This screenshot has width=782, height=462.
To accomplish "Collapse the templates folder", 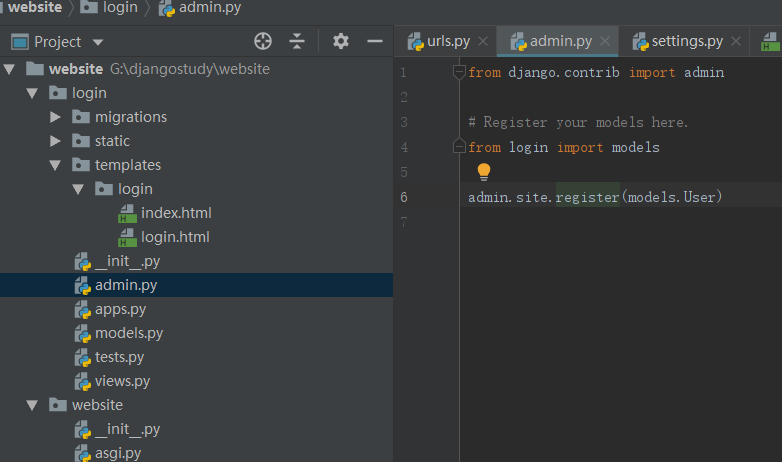I will [x=56, y=165].
